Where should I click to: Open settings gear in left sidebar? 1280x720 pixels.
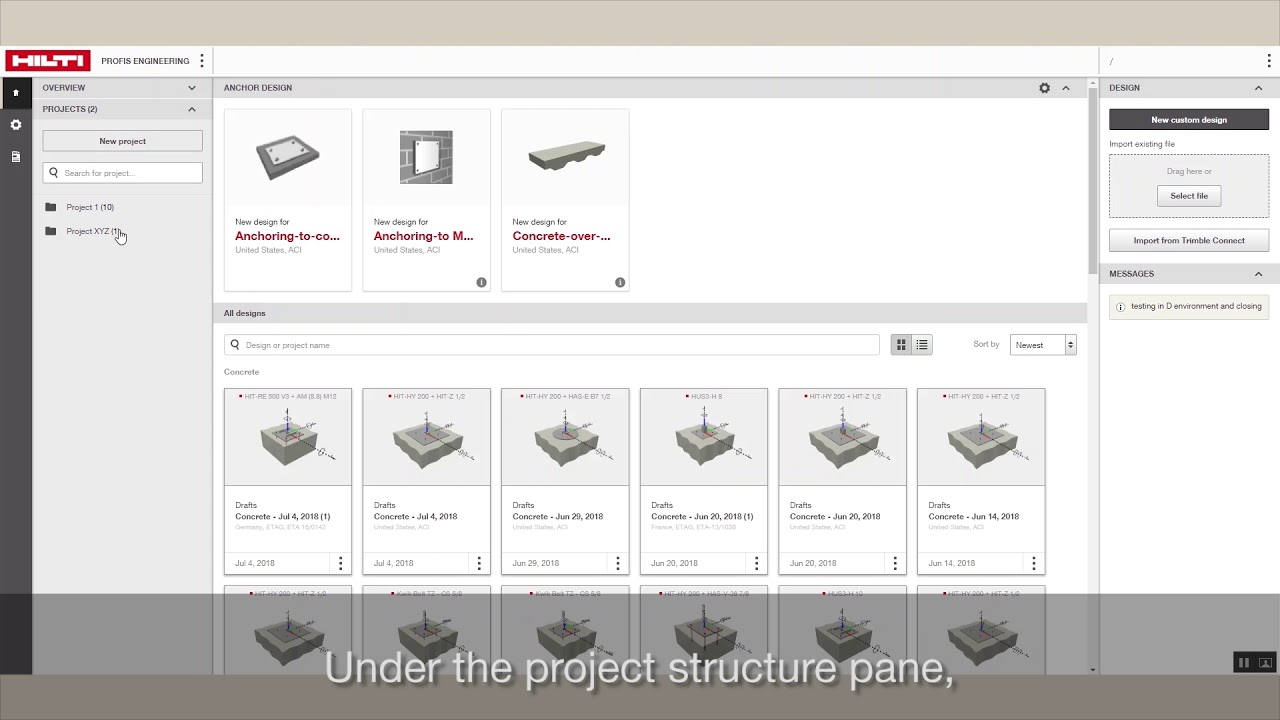[x=15, y=125]
